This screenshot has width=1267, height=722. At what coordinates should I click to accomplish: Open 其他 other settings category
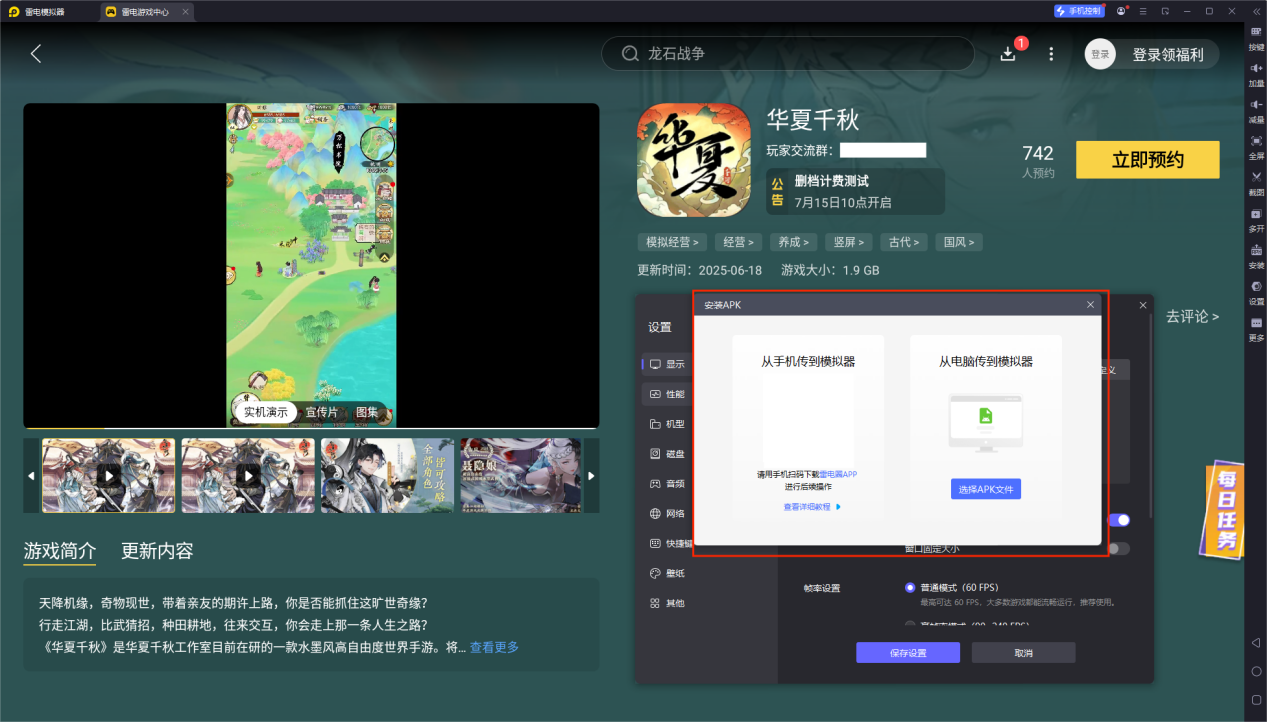(x=666, y=604)
